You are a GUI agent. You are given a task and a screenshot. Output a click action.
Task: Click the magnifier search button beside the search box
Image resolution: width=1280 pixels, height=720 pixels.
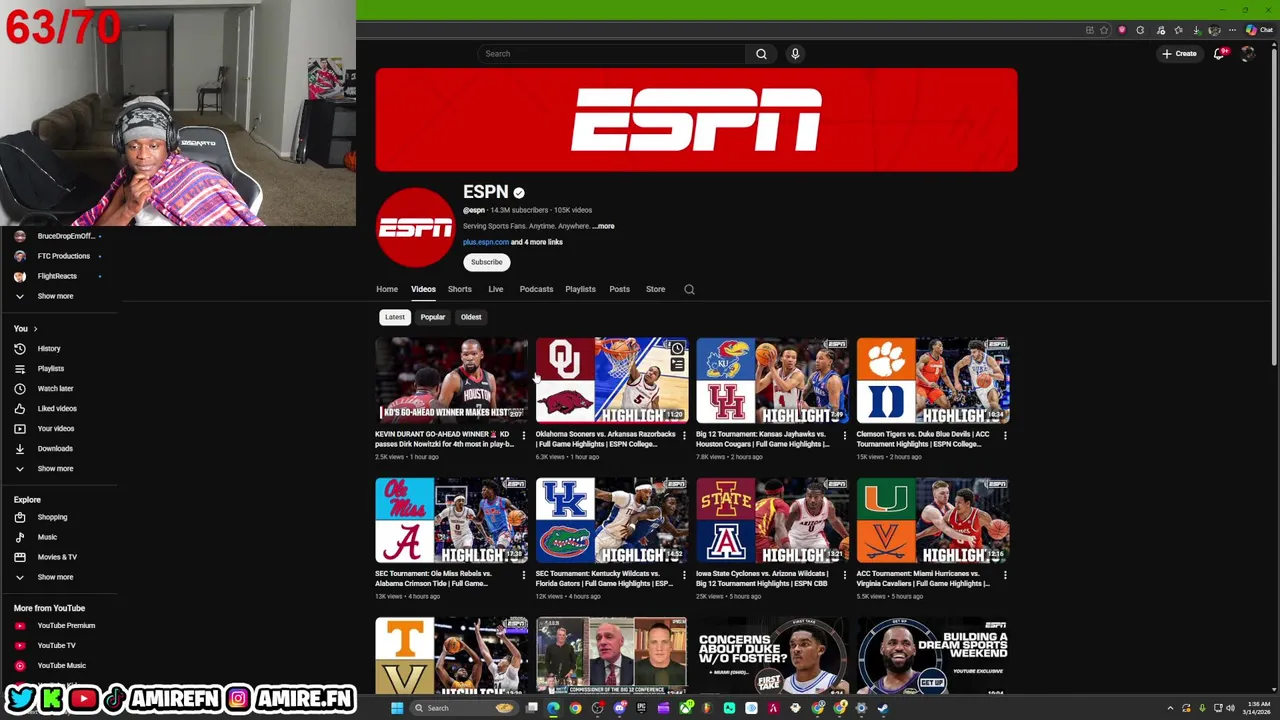[x=761, y=54]
